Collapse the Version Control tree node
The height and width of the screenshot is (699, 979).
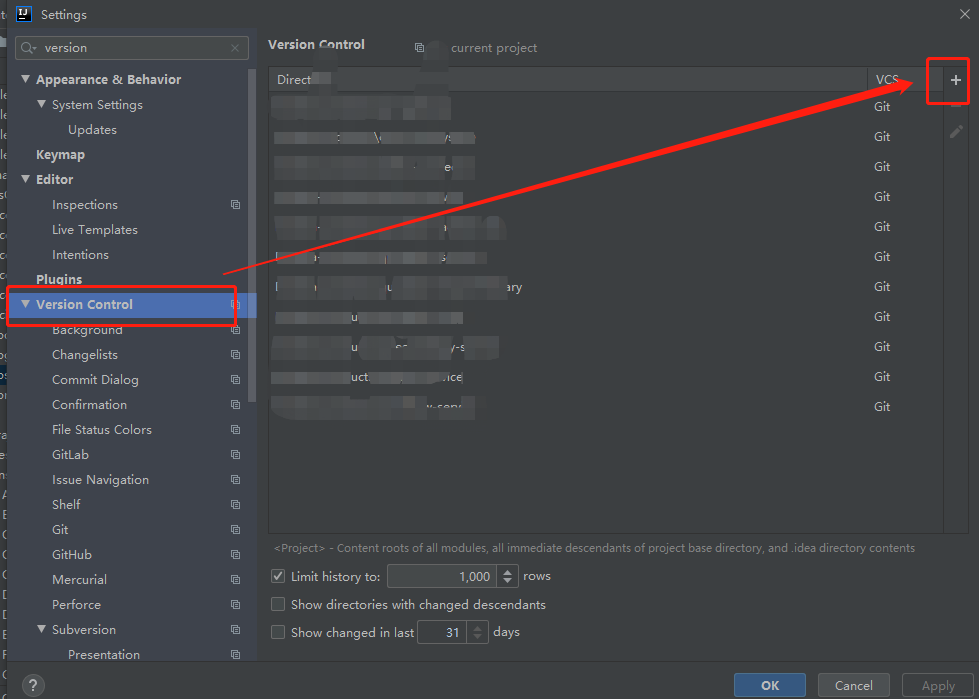(26, 304)
